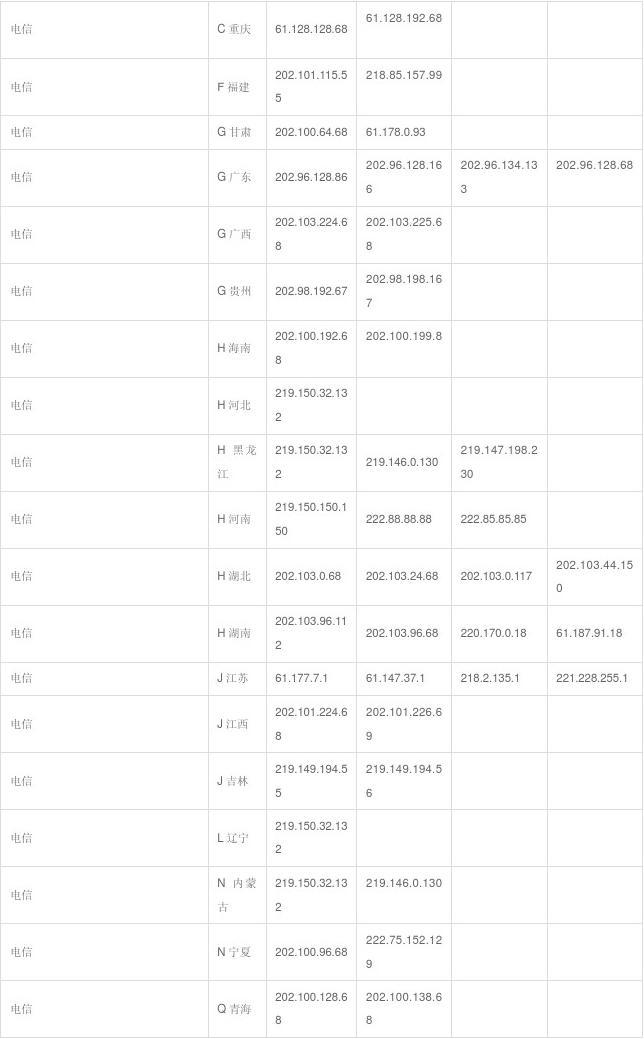Select the 202.100.199.8 address cell
The width and height of the screenshot is (644, 1039).
[x=403, y=336]
